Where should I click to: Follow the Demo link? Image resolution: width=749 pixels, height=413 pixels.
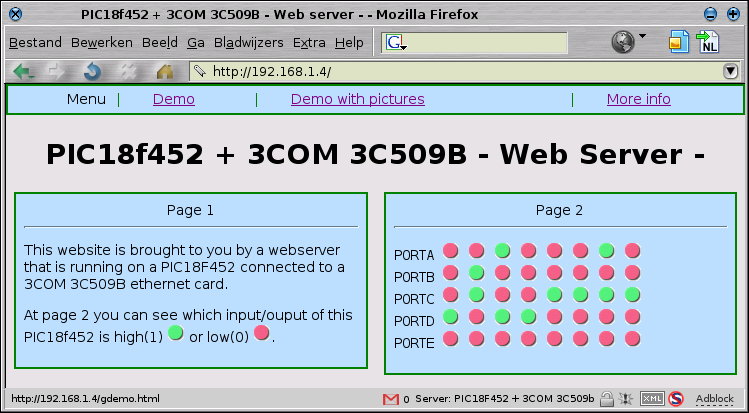click(174, 99)
